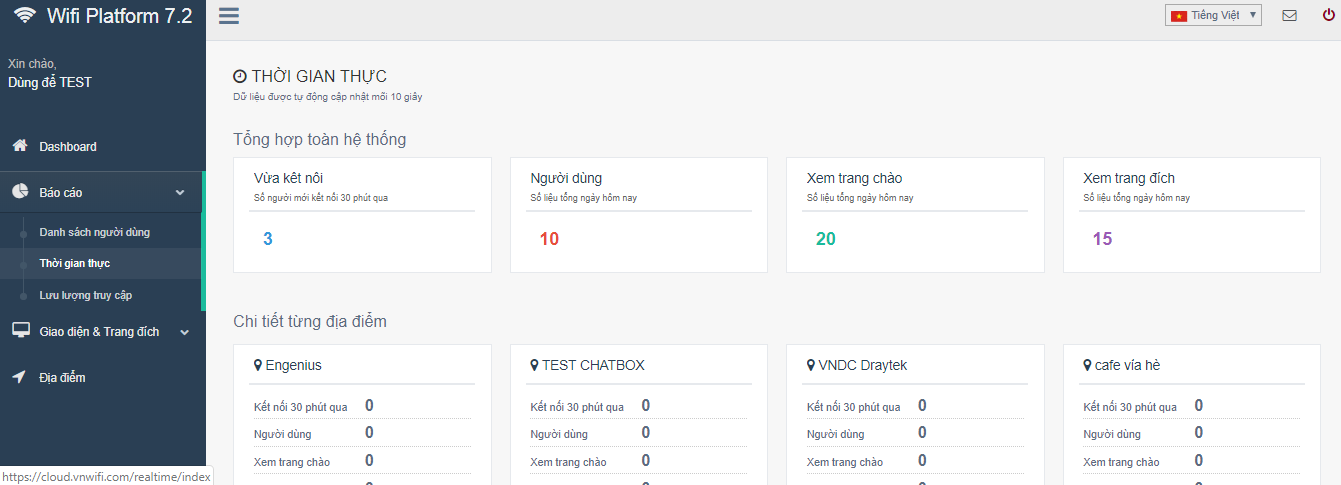The height and width of the screenshot is (485, 1341).
Task: Click Số người mới kết nối subtitle
Action: coord(321,198)
